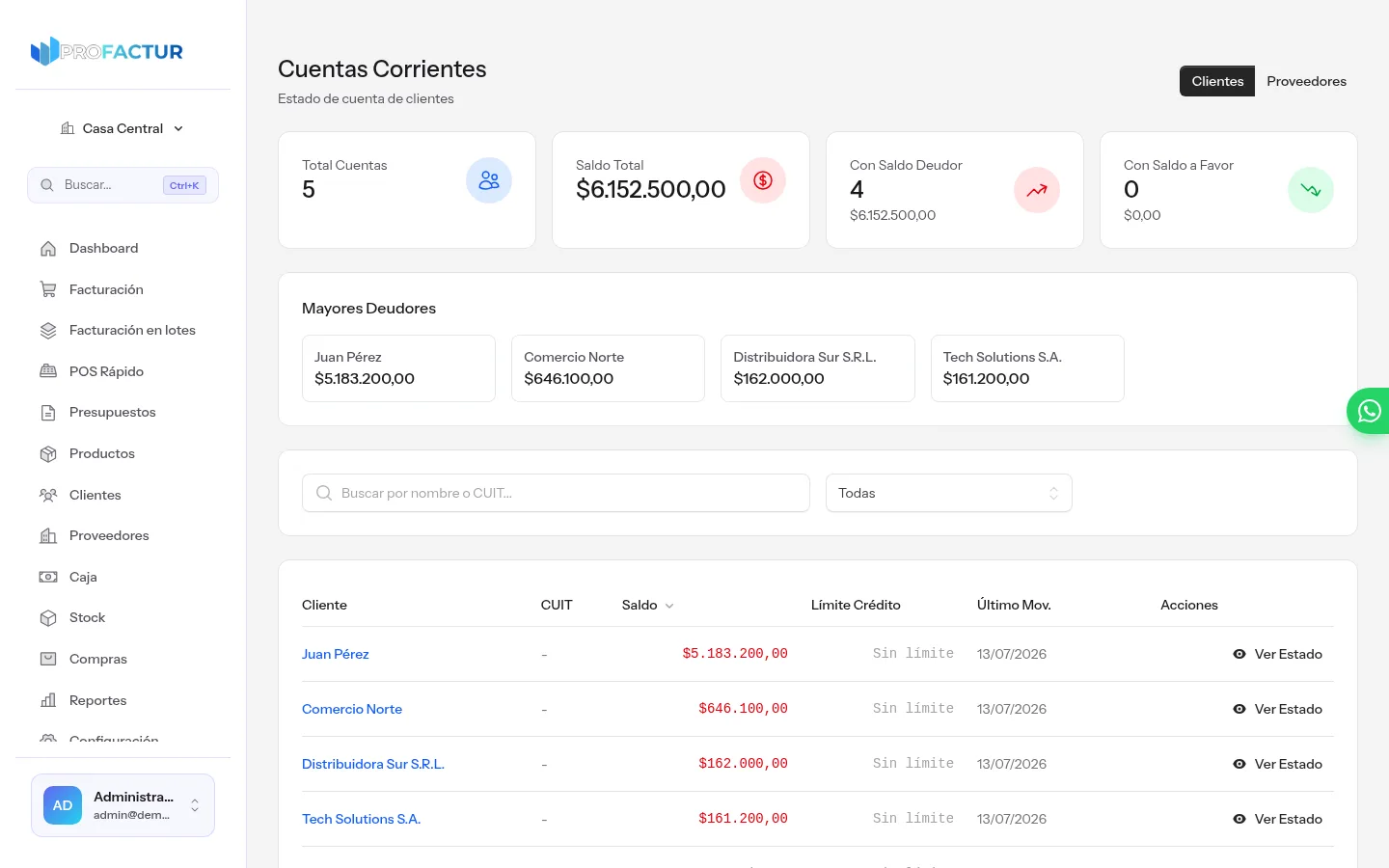Click the magnifier icon in the CUIT search
Viewport: 1389px width, 868px height.
click(324, 493)
